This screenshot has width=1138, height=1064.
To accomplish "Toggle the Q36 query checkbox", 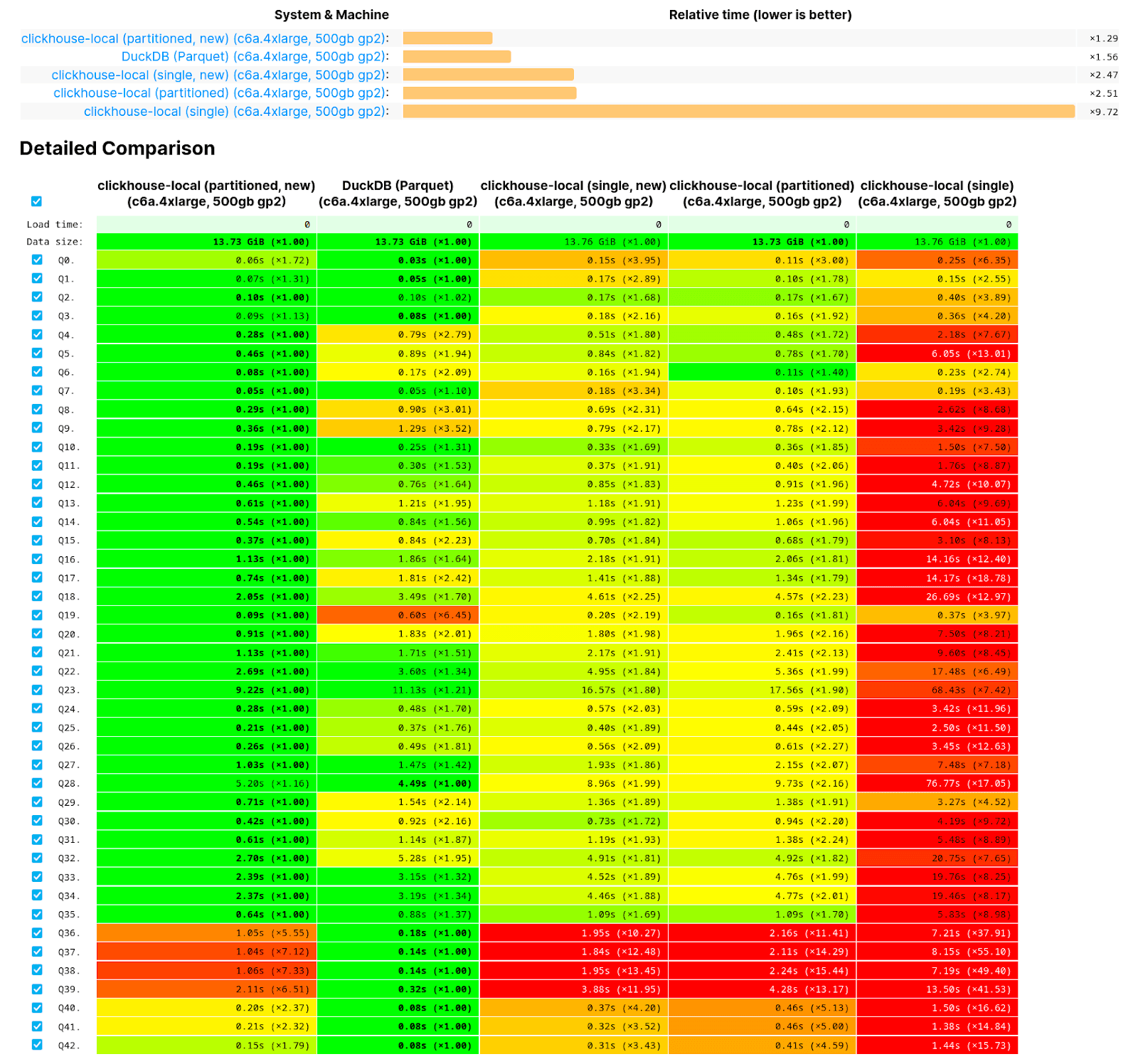I will 37,932.
